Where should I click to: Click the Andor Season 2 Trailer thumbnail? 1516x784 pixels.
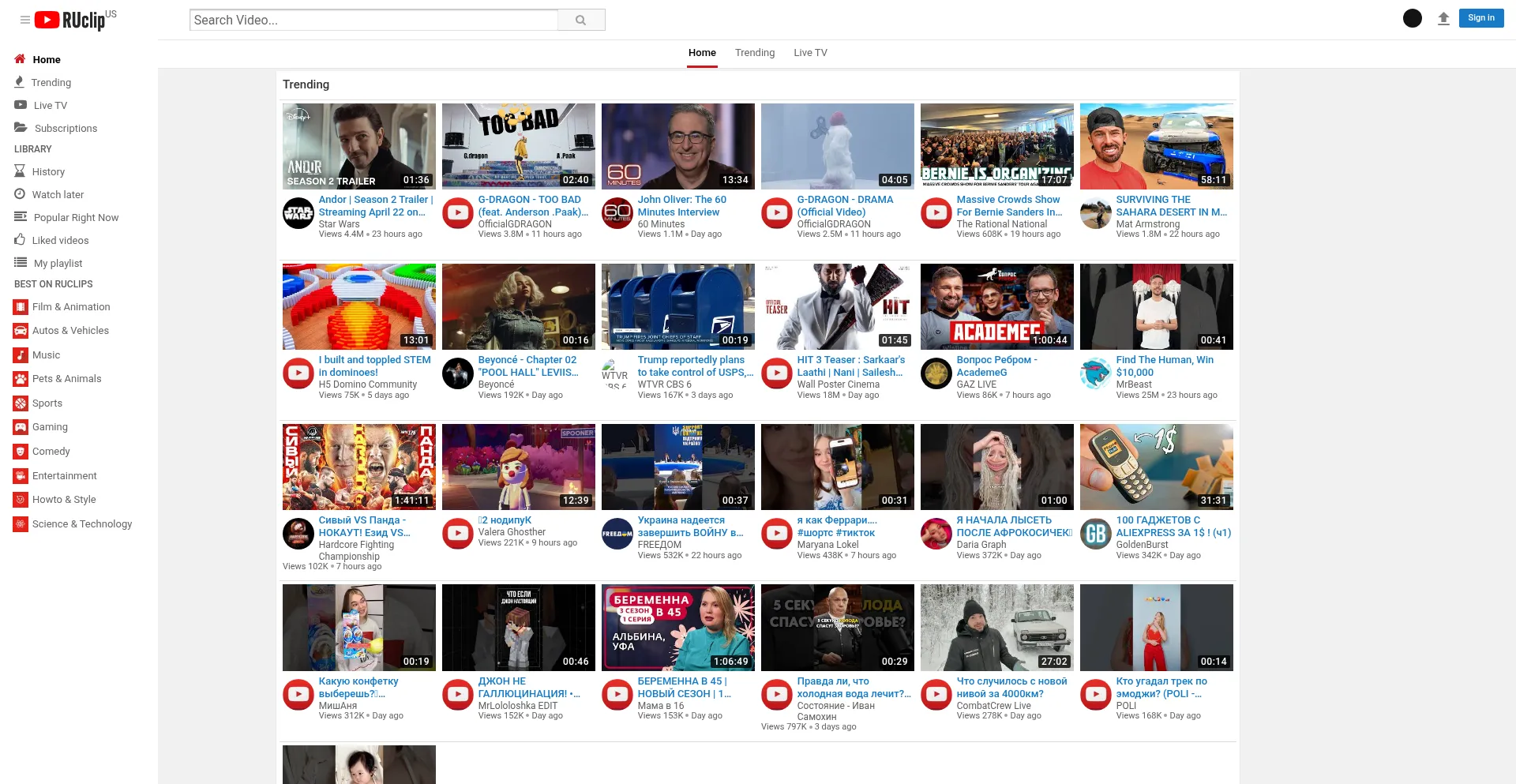(358, 145)
